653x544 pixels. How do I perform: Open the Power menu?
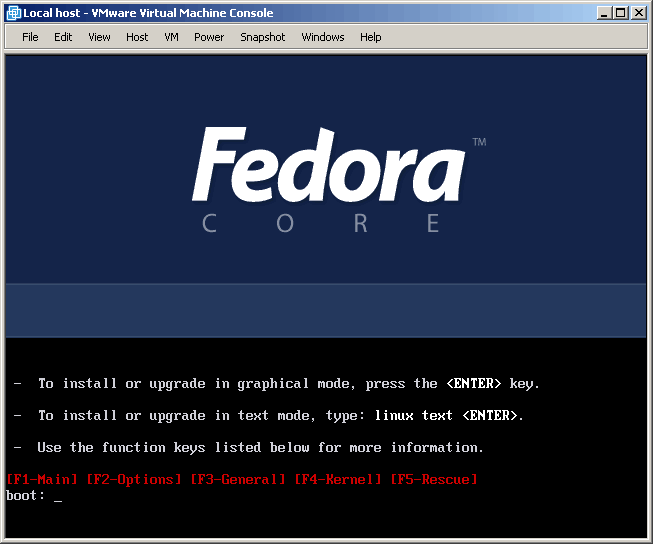coord(209,37)
